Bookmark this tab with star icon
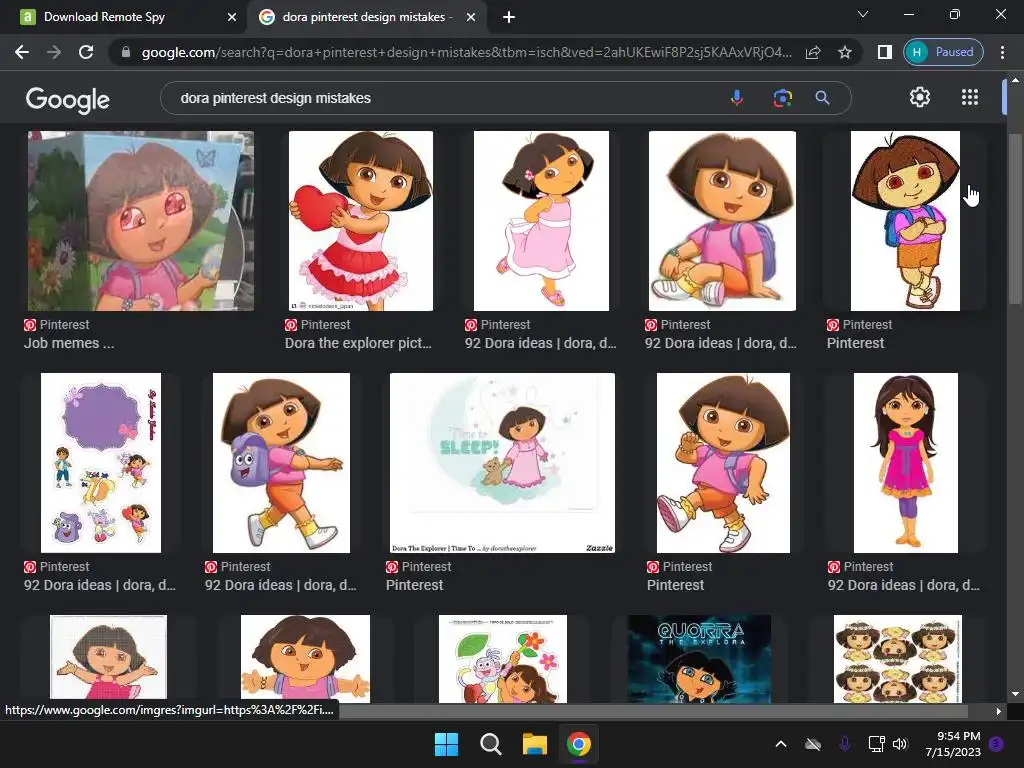Screen dimensions: 1024x768 pyautogui.click(x=845, y=52)
